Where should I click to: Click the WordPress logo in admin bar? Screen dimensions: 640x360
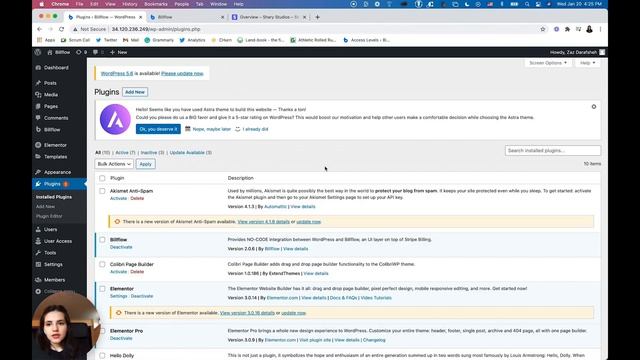coord(38,52)
